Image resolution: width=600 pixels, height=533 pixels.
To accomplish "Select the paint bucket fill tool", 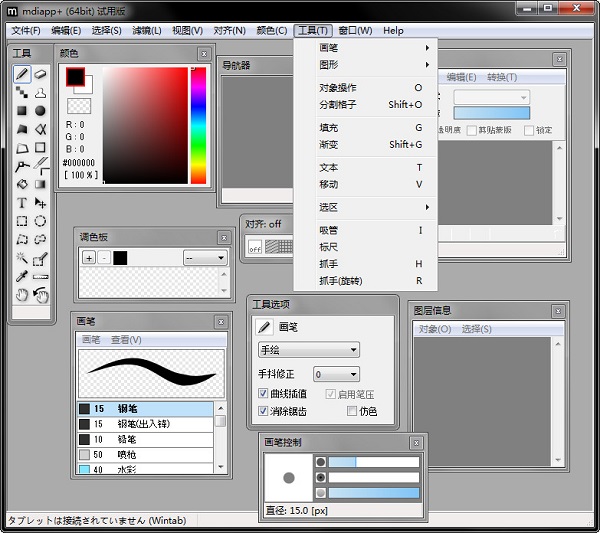I will pos(22,184).
